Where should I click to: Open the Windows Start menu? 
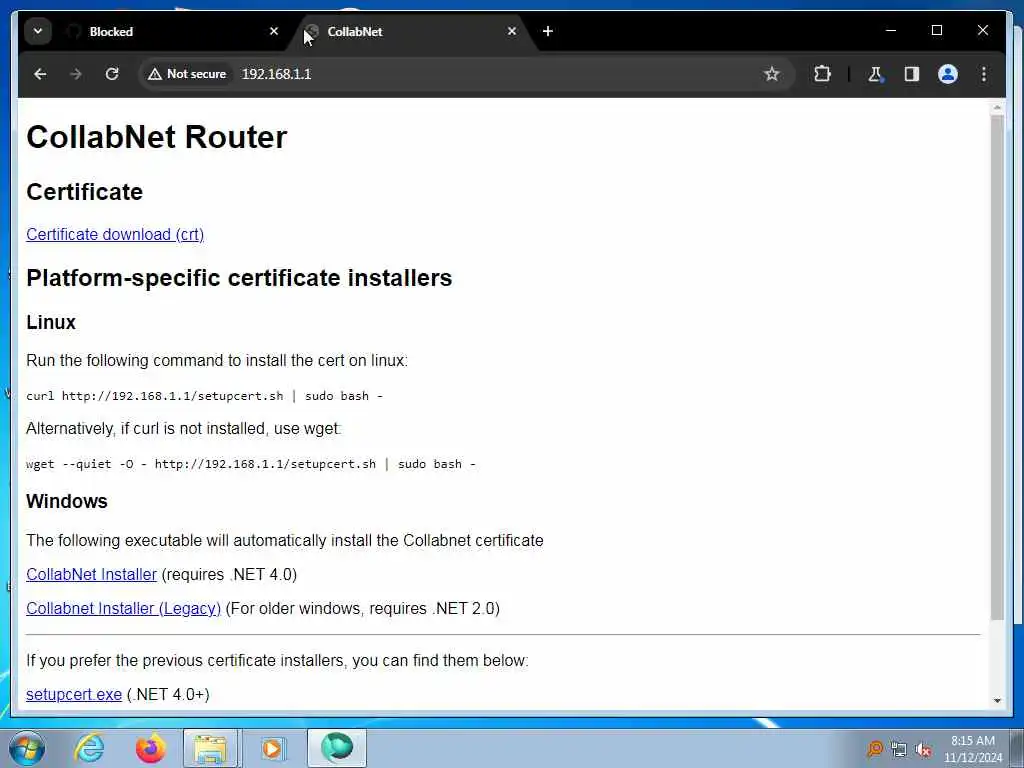(27, 748)
